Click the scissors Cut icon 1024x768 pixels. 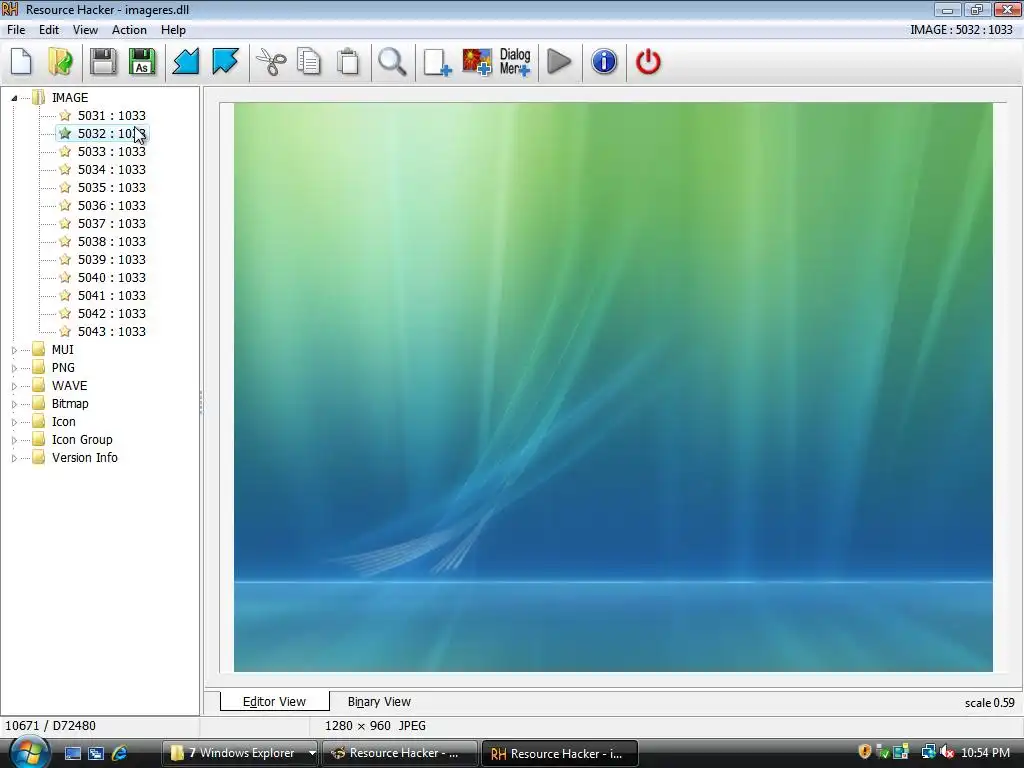pyautogui.click(x=270, y=62)
